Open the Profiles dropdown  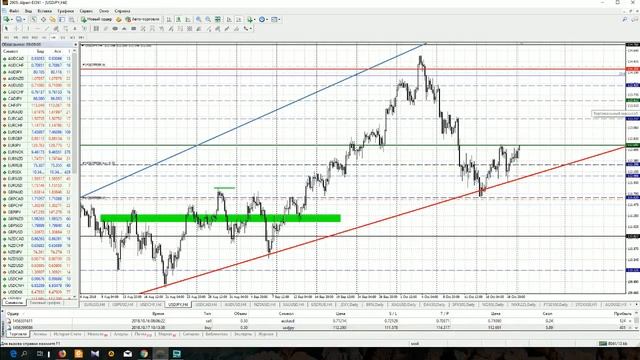24,19
